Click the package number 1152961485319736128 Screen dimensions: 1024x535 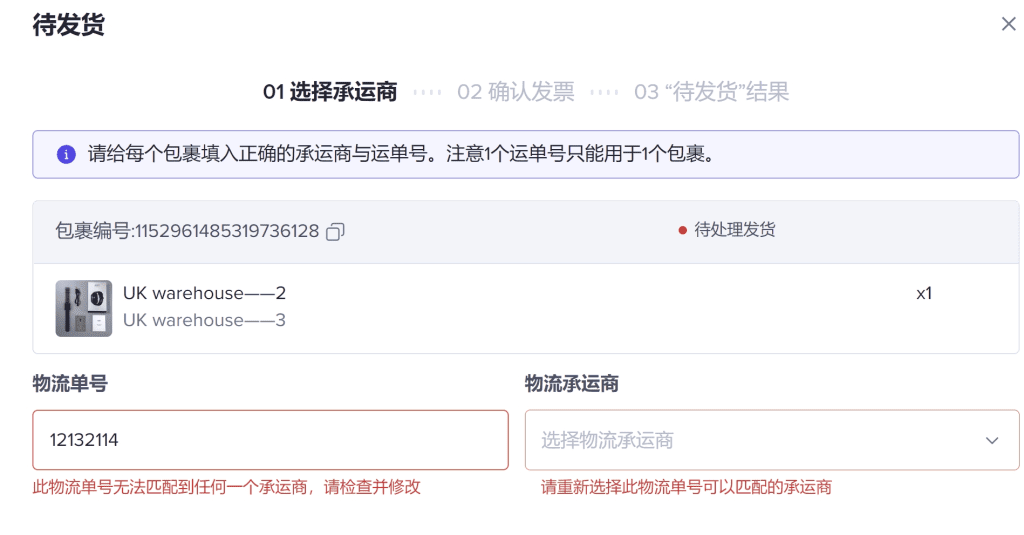coord(227,231)
